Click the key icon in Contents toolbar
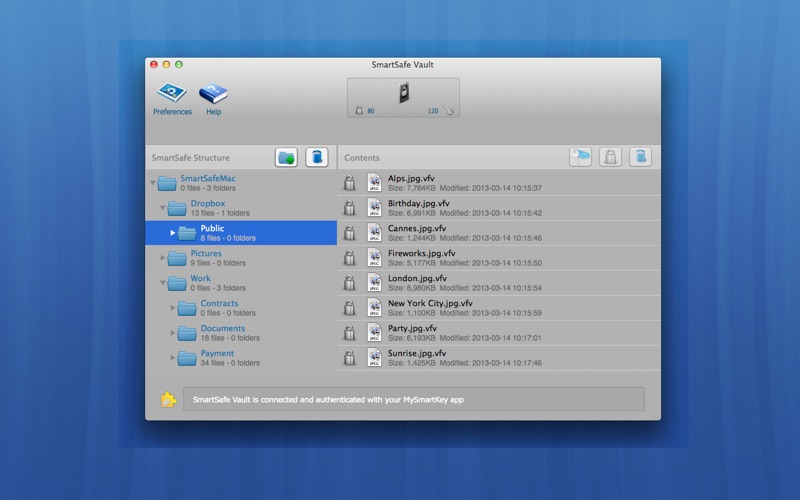This screenshot has height=500, width=800. click(580, 157)
